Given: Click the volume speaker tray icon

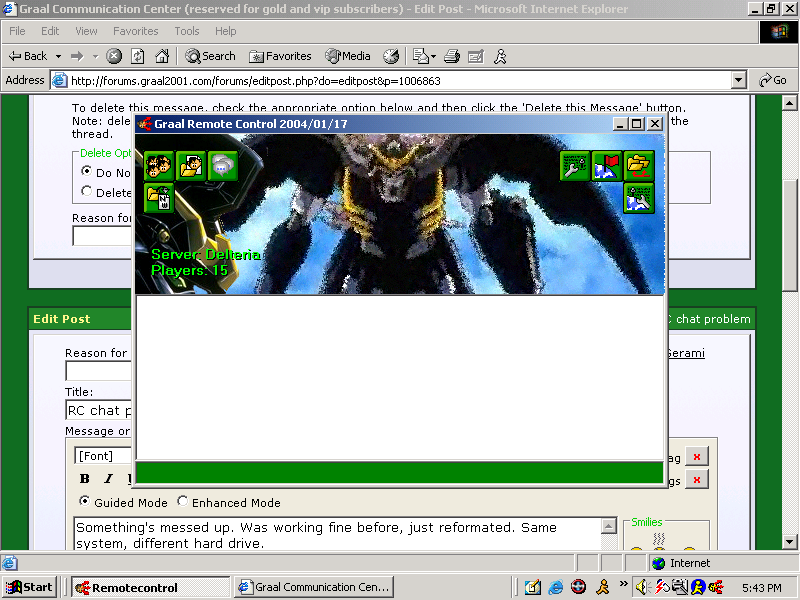Looking at the screenshot, I should click(642, 587).
